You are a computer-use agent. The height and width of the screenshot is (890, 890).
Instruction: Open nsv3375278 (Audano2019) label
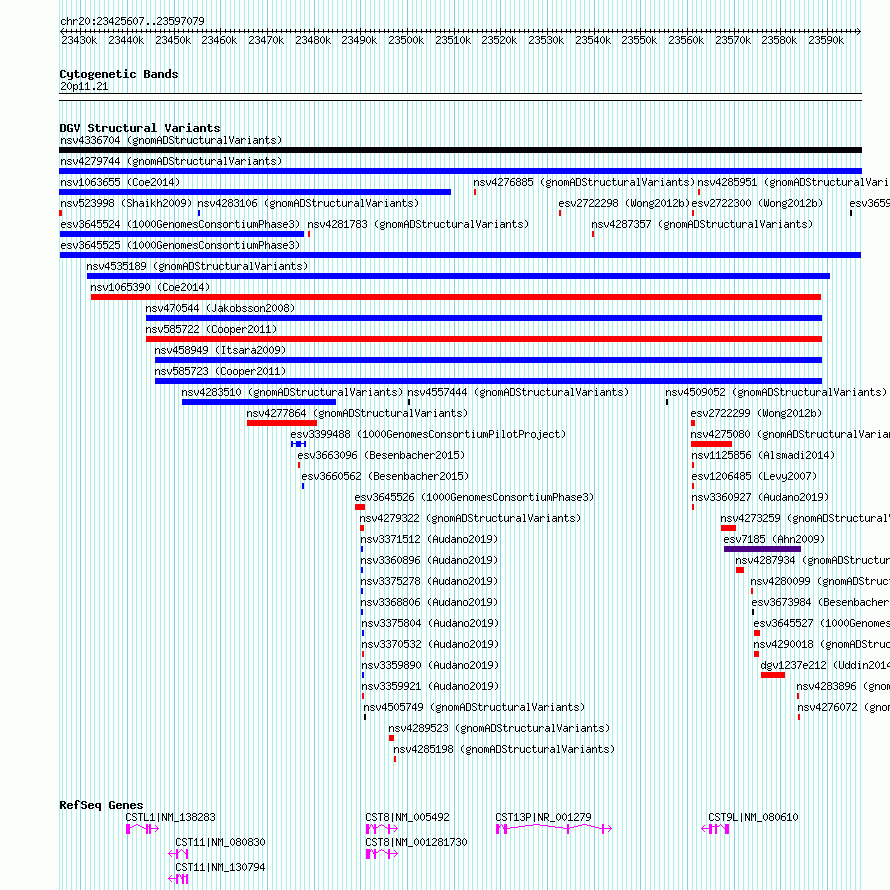pos(429,581)
